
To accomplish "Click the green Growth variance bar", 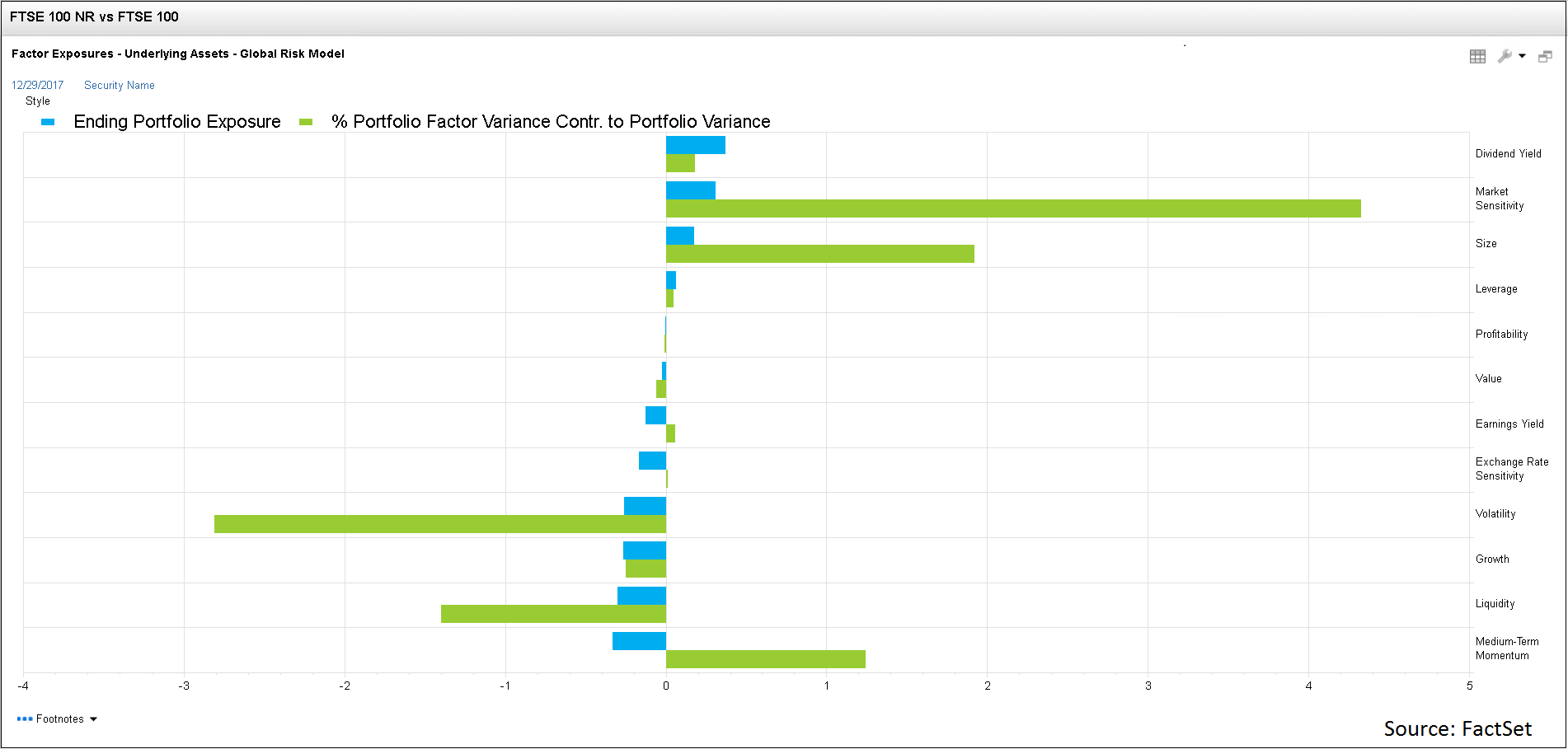I will click(x=646, y=569).
